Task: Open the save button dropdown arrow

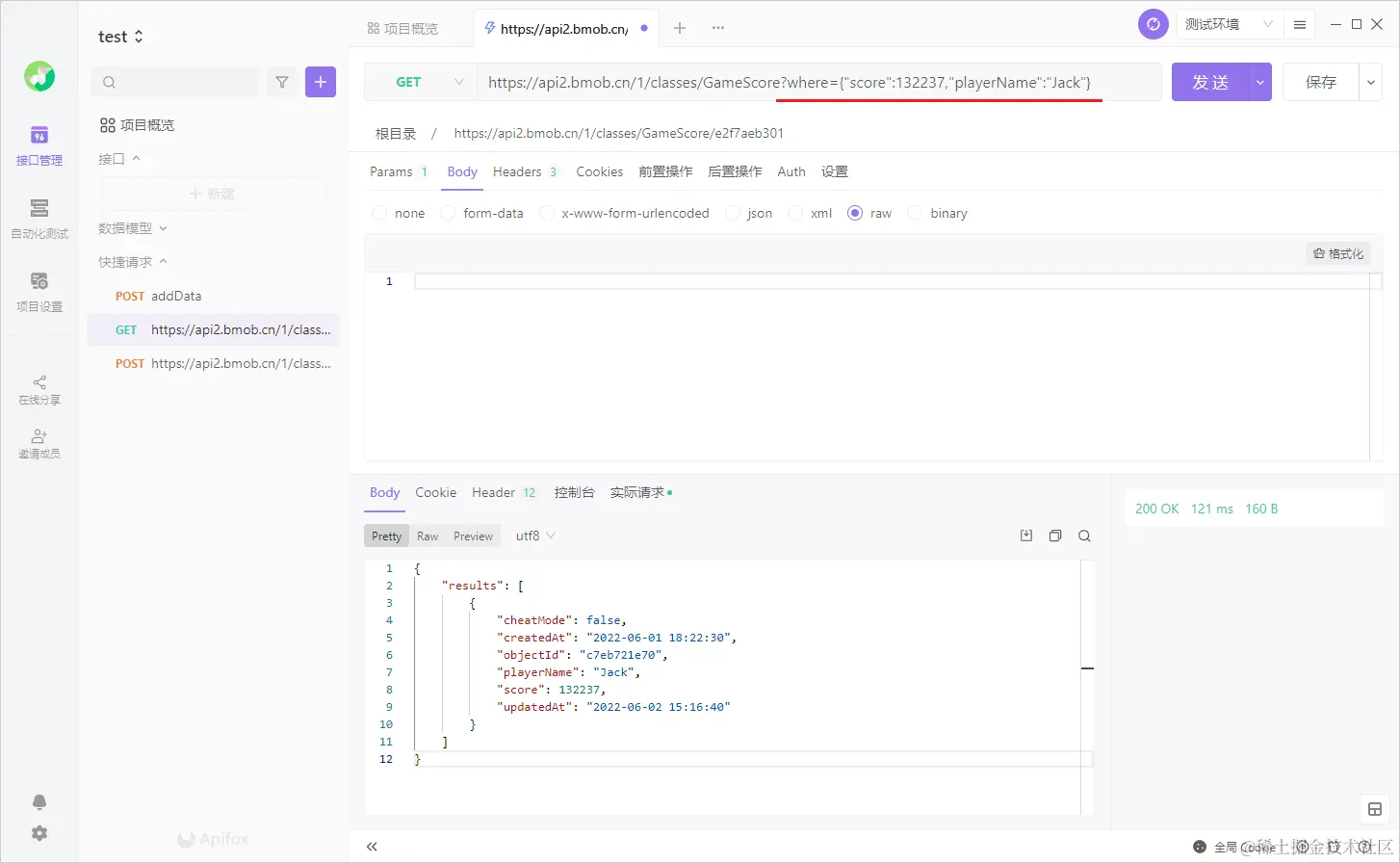Action: [1371, 82]
